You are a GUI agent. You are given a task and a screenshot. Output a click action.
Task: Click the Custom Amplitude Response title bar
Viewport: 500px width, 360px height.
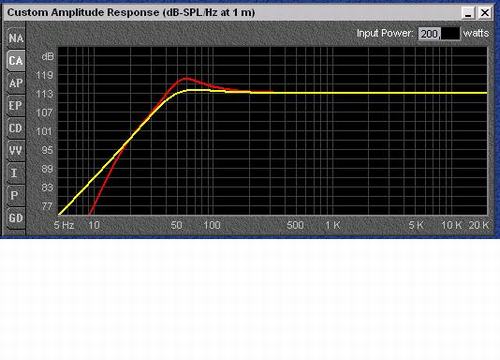coord(233,13)
